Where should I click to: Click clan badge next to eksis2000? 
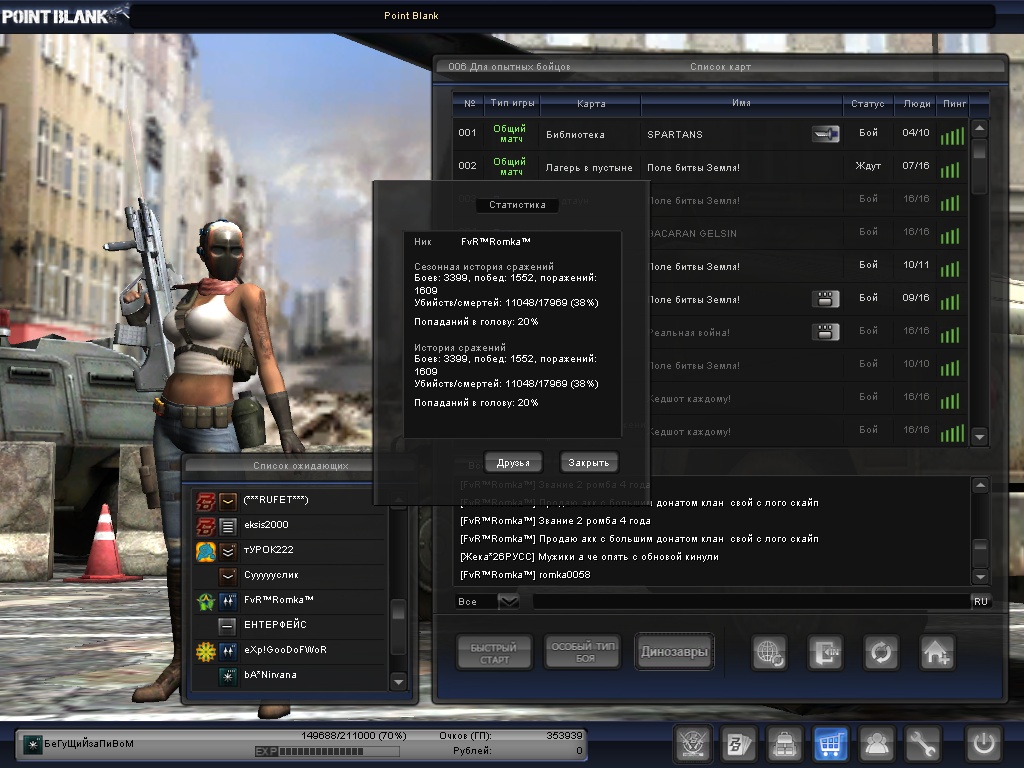click(206, 526)
